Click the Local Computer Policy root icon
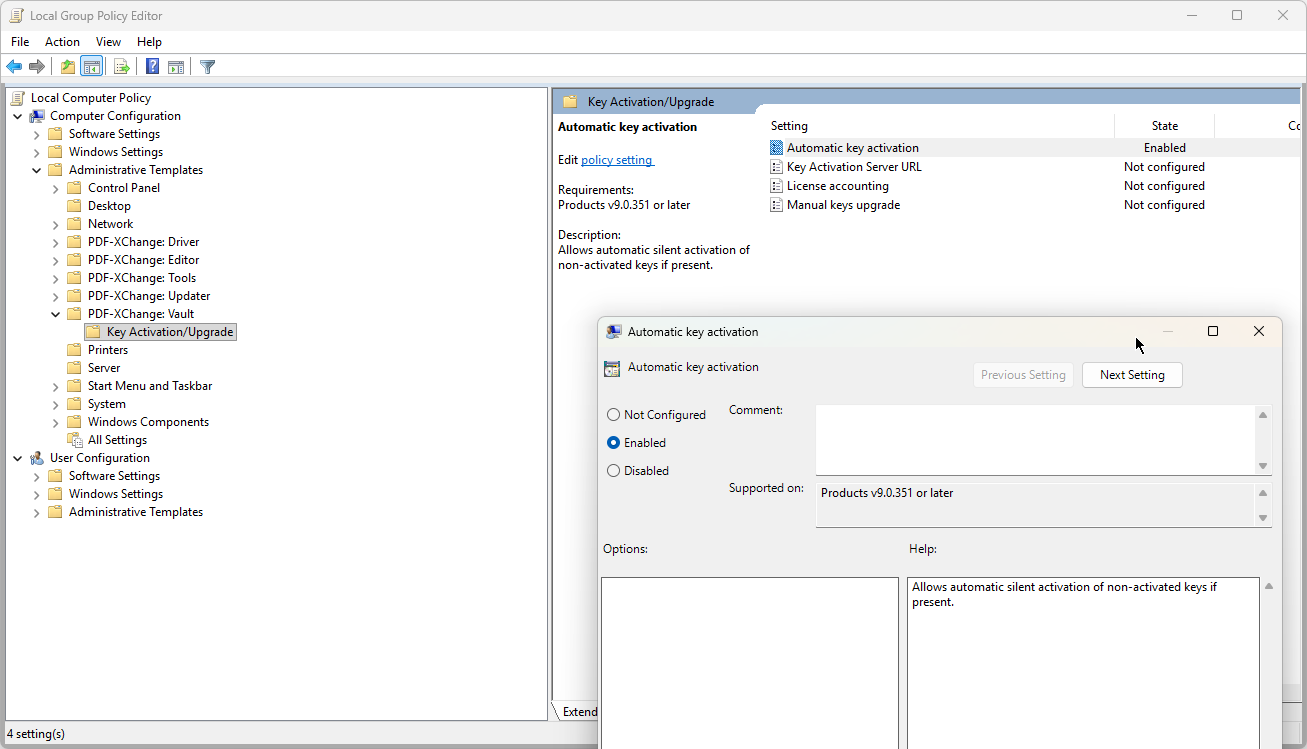 point(18,98)
